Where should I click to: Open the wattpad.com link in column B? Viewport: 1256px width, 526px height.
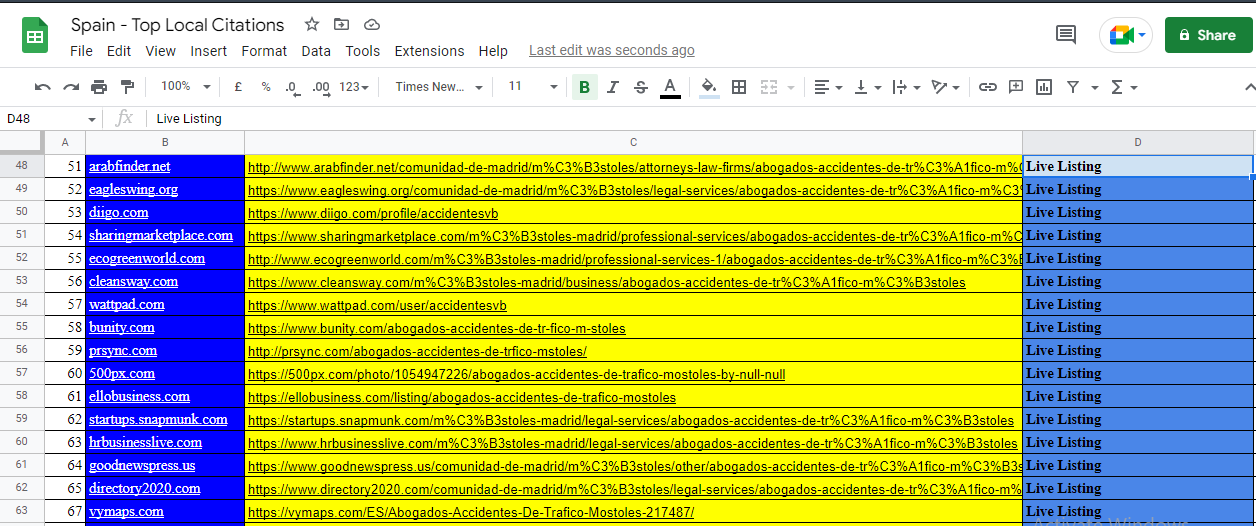point(127,304)
